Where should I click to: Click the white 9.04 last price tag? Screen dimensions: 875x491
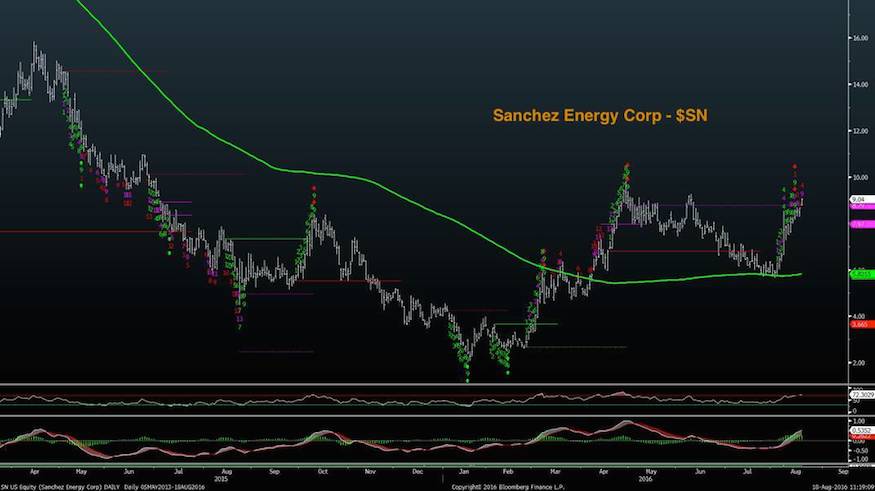pyautogui.click(x=861, y=199)
